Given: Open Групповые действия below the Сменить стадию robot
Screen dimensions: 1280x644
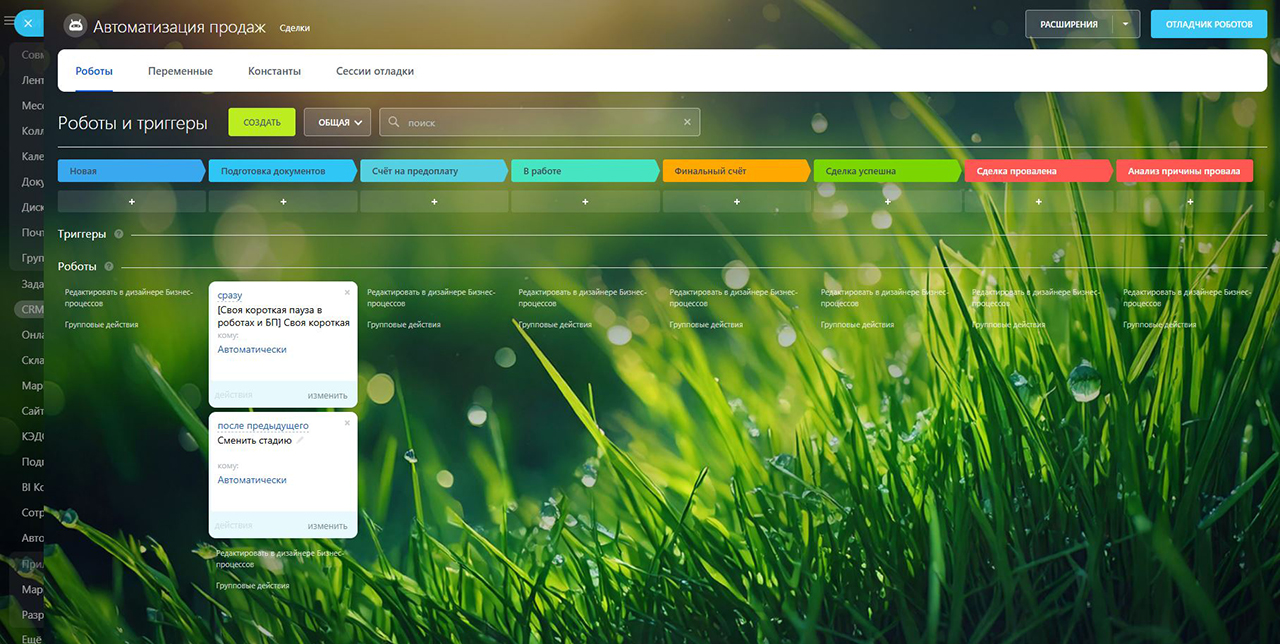Looking at the screenshot, I should 253,586.
